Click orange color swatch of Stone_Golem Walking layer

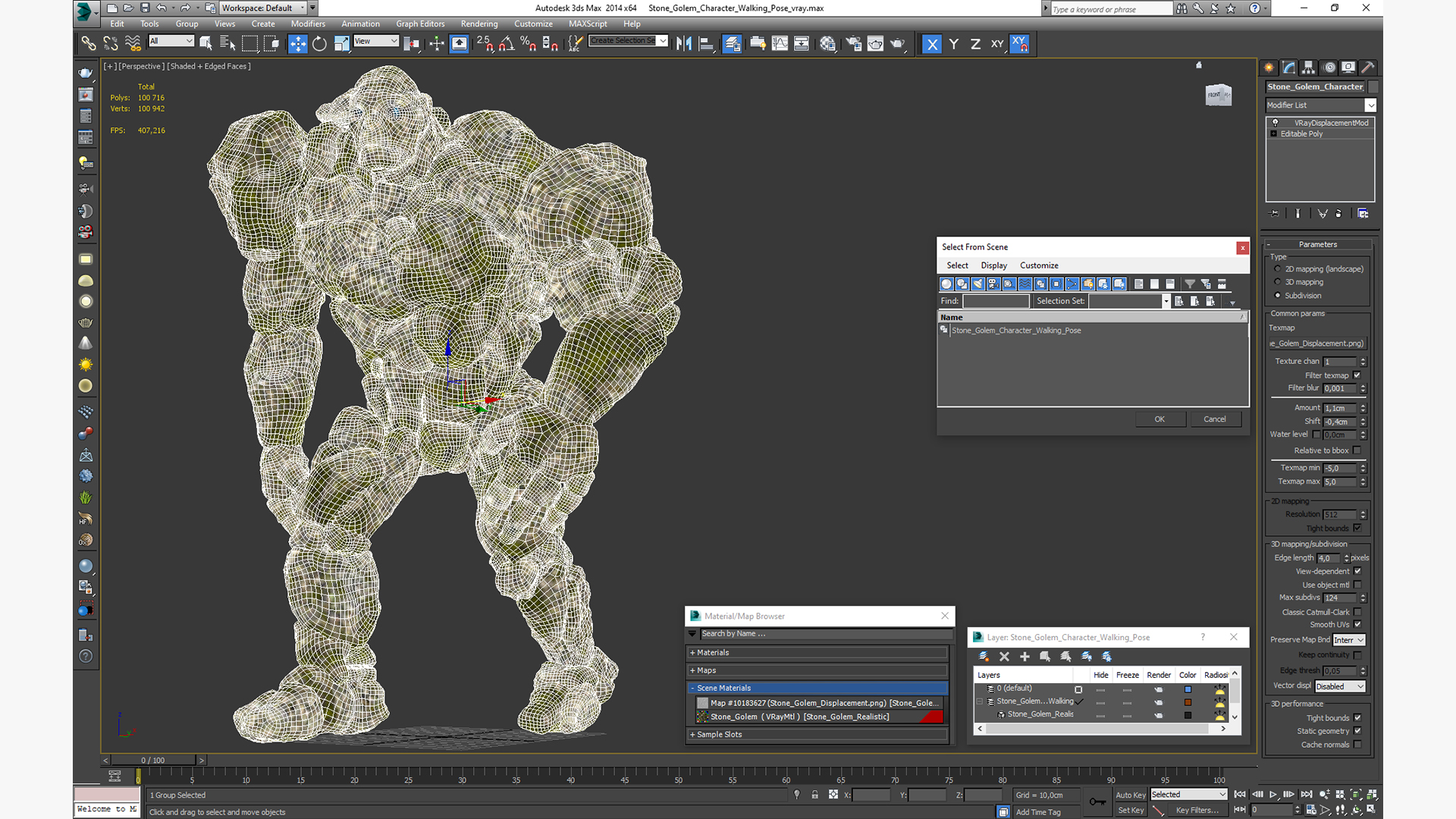click(x=1188, y=702)
